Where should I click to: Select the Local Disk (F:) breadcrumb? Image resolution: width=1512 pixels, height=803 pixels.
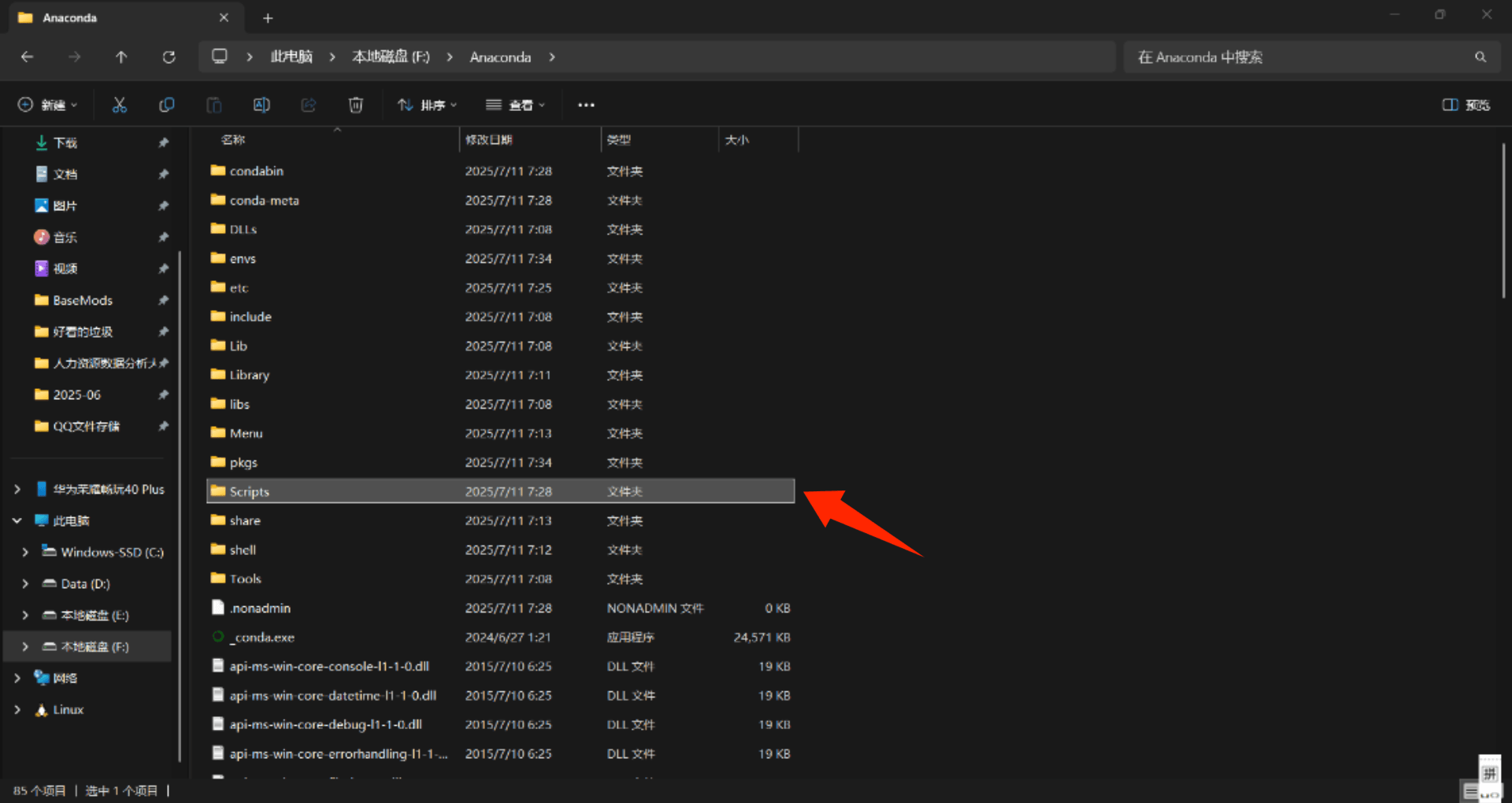click(x=391, y=57)
